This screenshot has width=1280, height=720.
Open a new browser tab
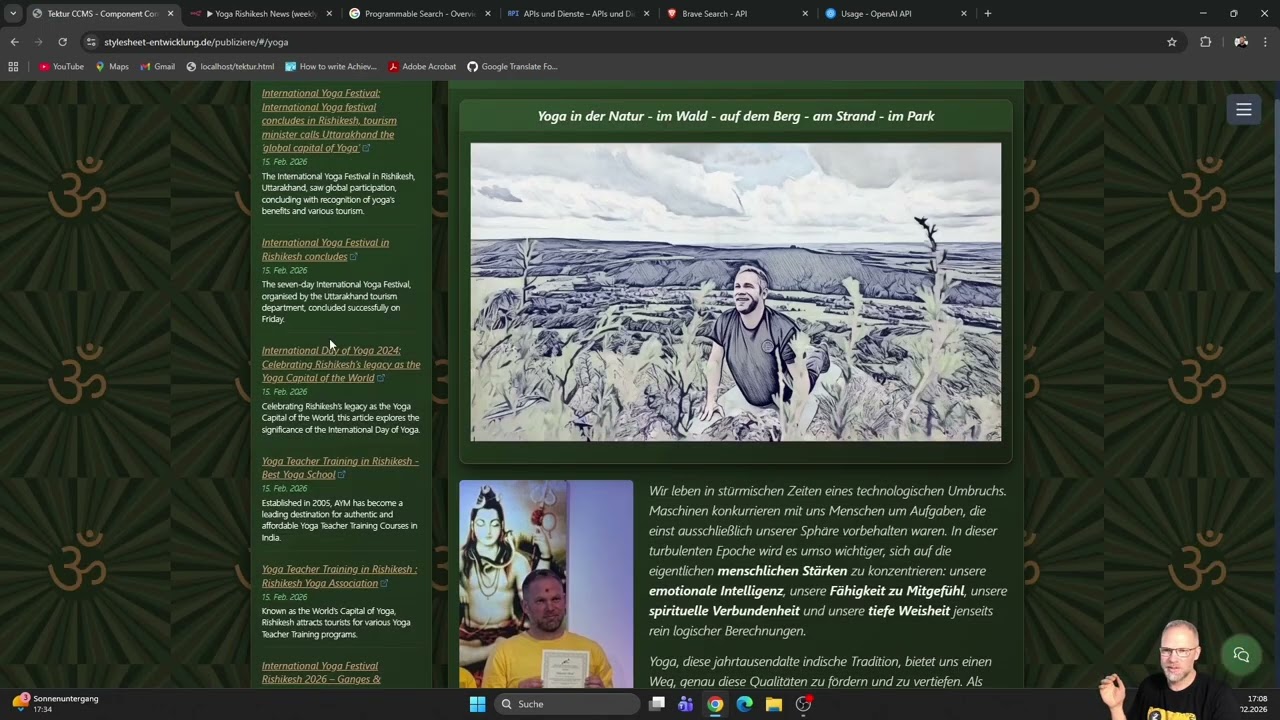[988, 14]
